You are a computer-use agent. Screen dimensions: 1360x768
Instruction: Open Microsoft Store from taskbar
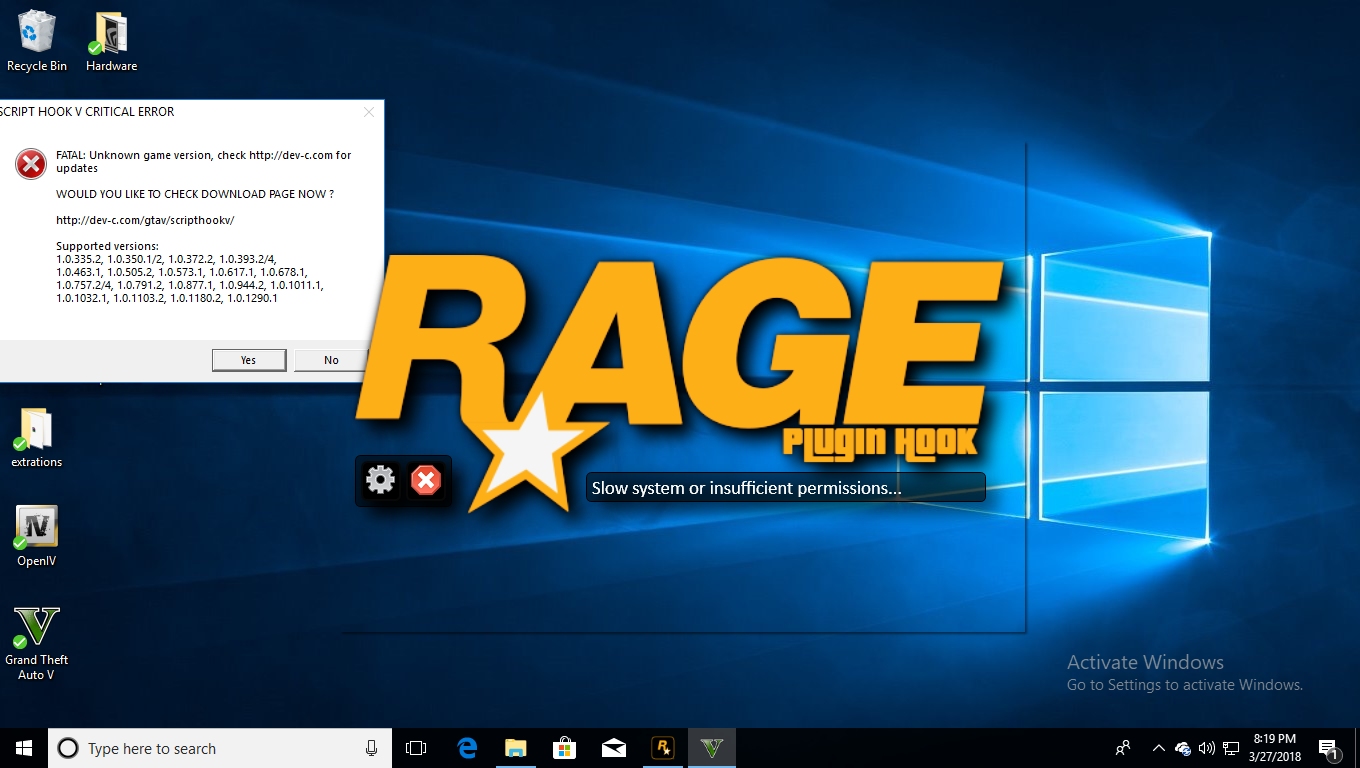565,748
